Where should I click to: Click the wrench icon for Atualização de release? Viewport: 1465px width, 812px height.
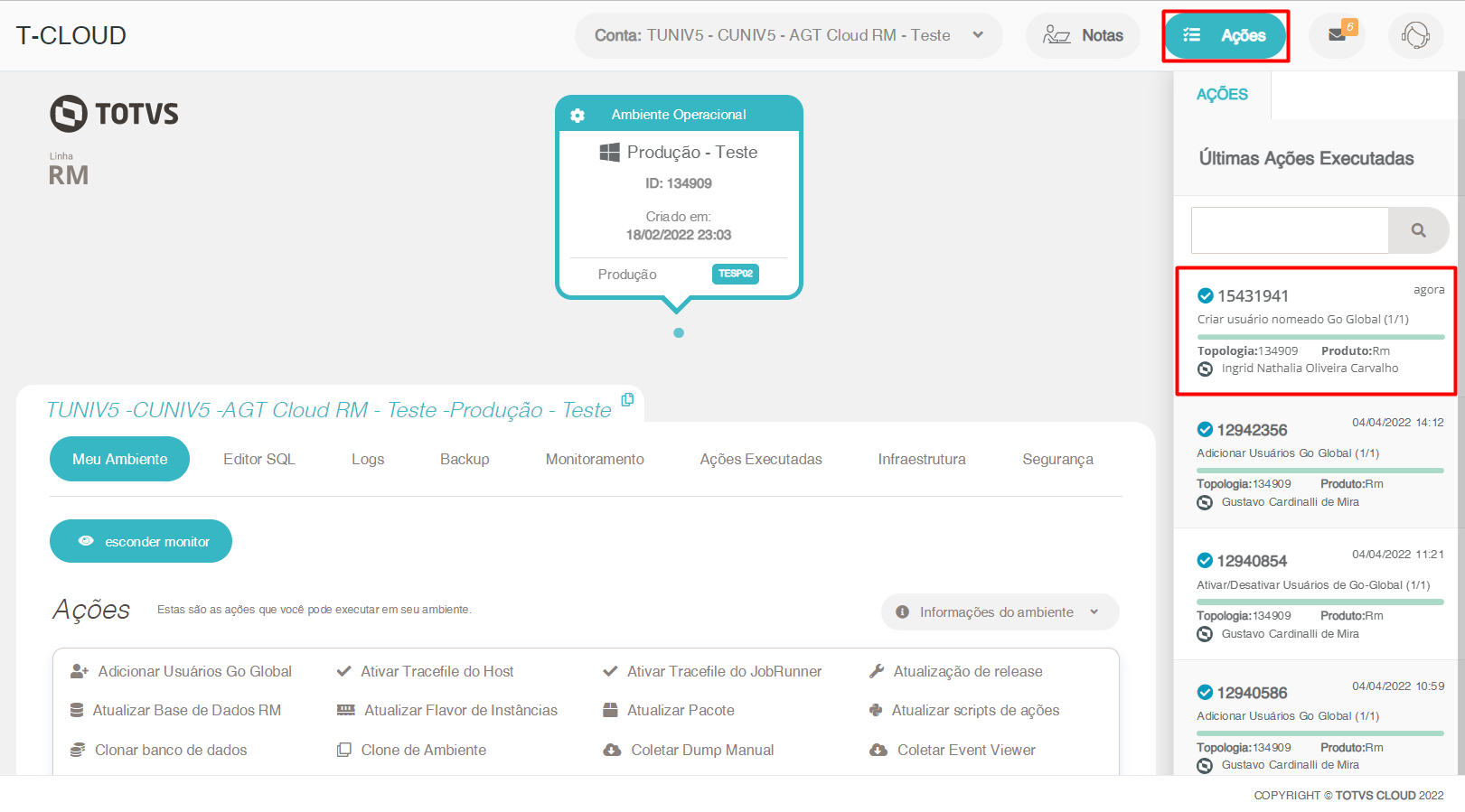(x=876, y=671)
